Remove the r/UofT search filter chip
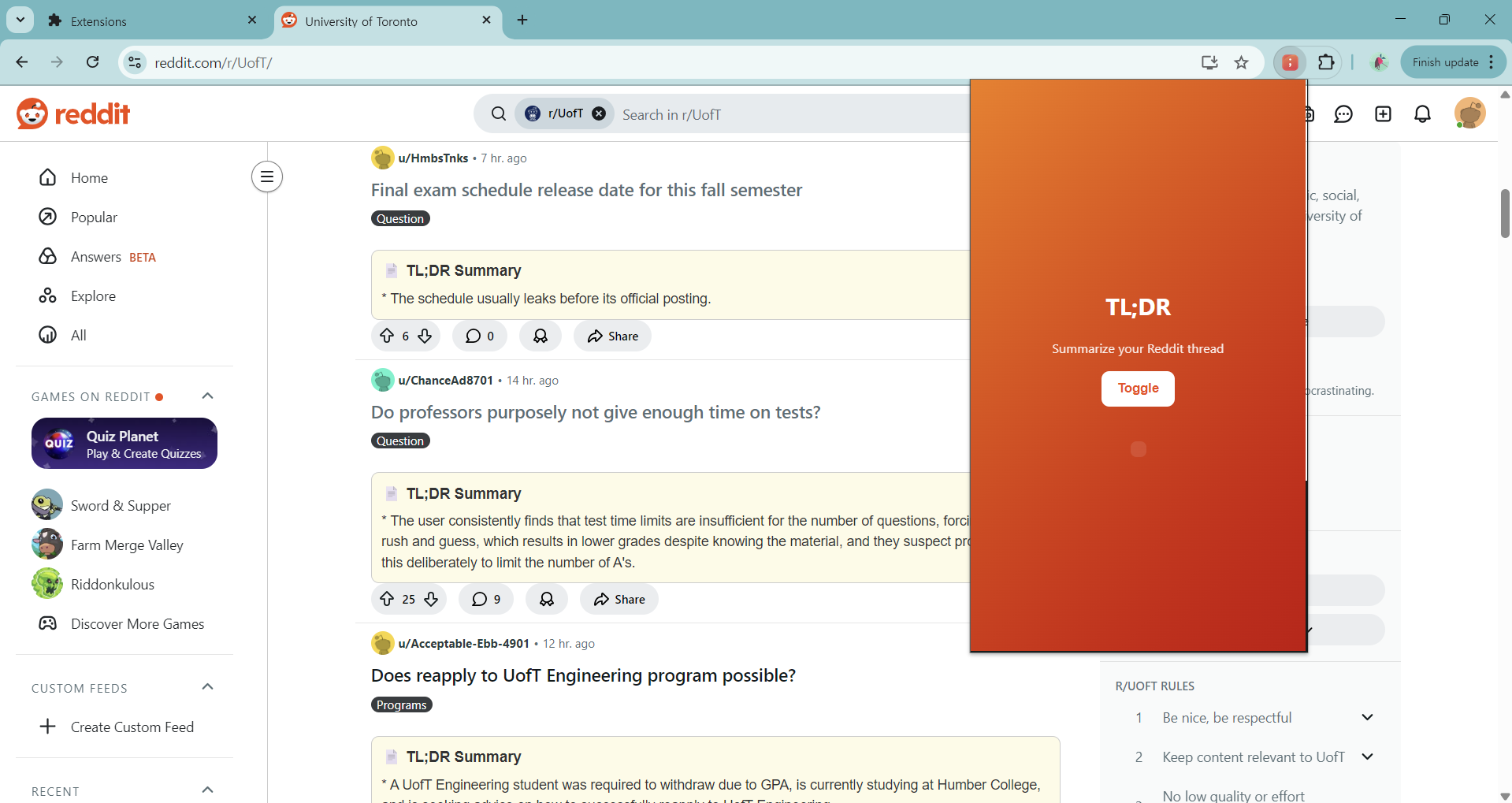This screenshot has height=803, width=1512. pos(599,113)
